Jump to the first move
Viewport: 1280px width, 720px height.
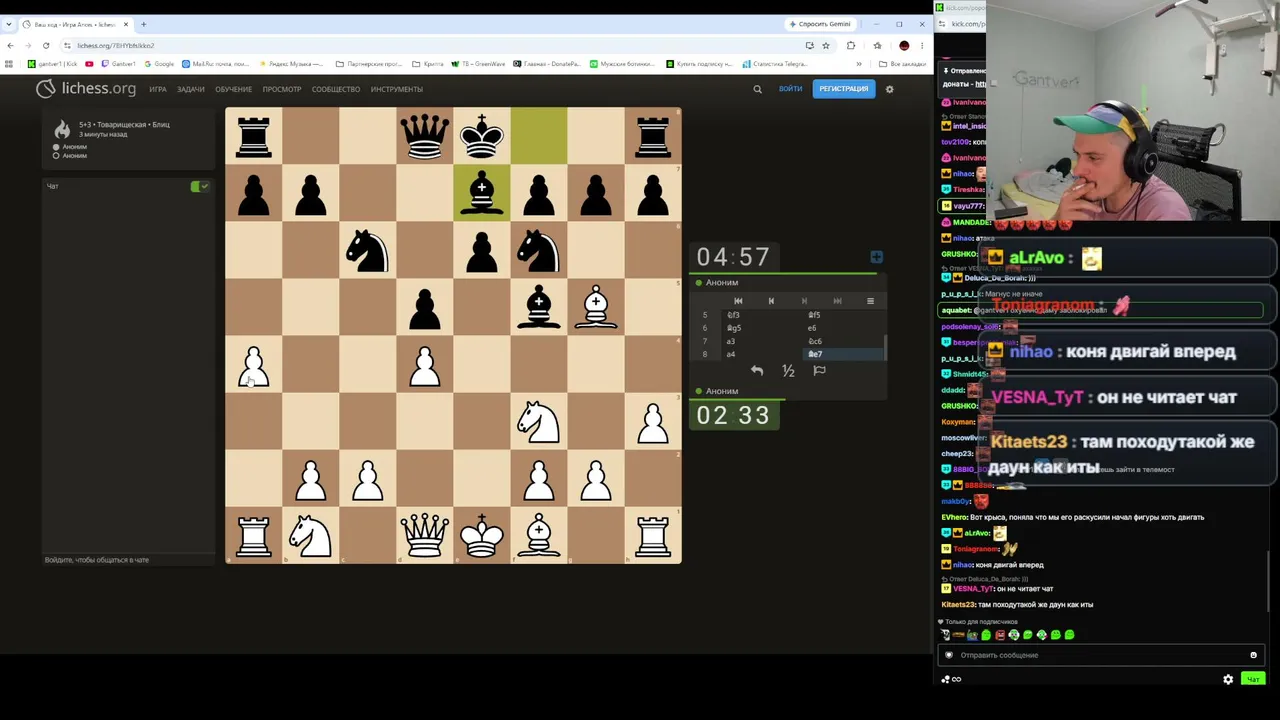(738, 301)
